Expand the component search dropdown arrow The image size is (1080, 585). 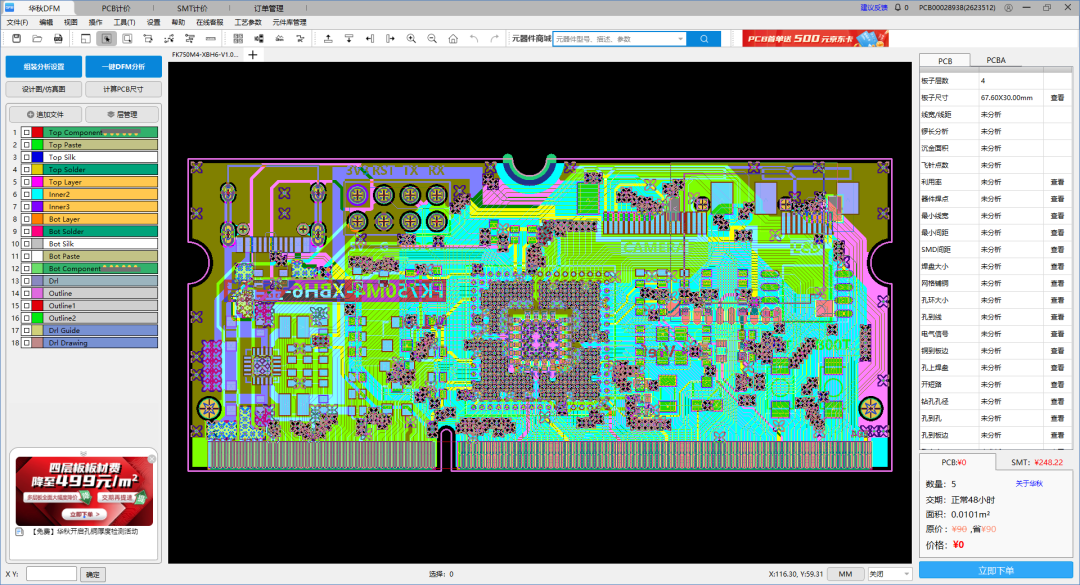pos(680,38)
